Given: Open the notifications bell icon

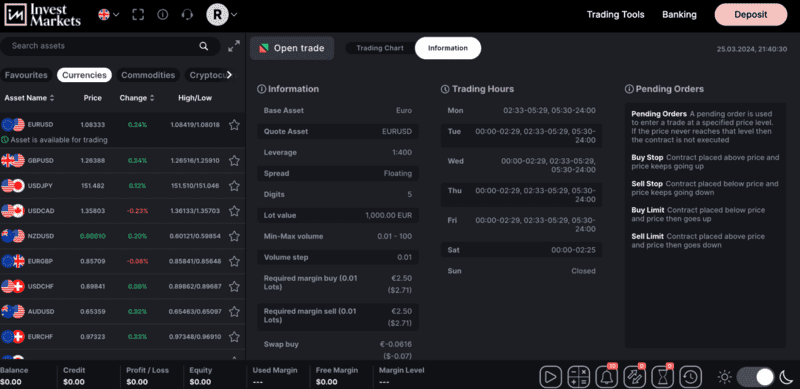Looking at the screenshot, I should 607,377.
